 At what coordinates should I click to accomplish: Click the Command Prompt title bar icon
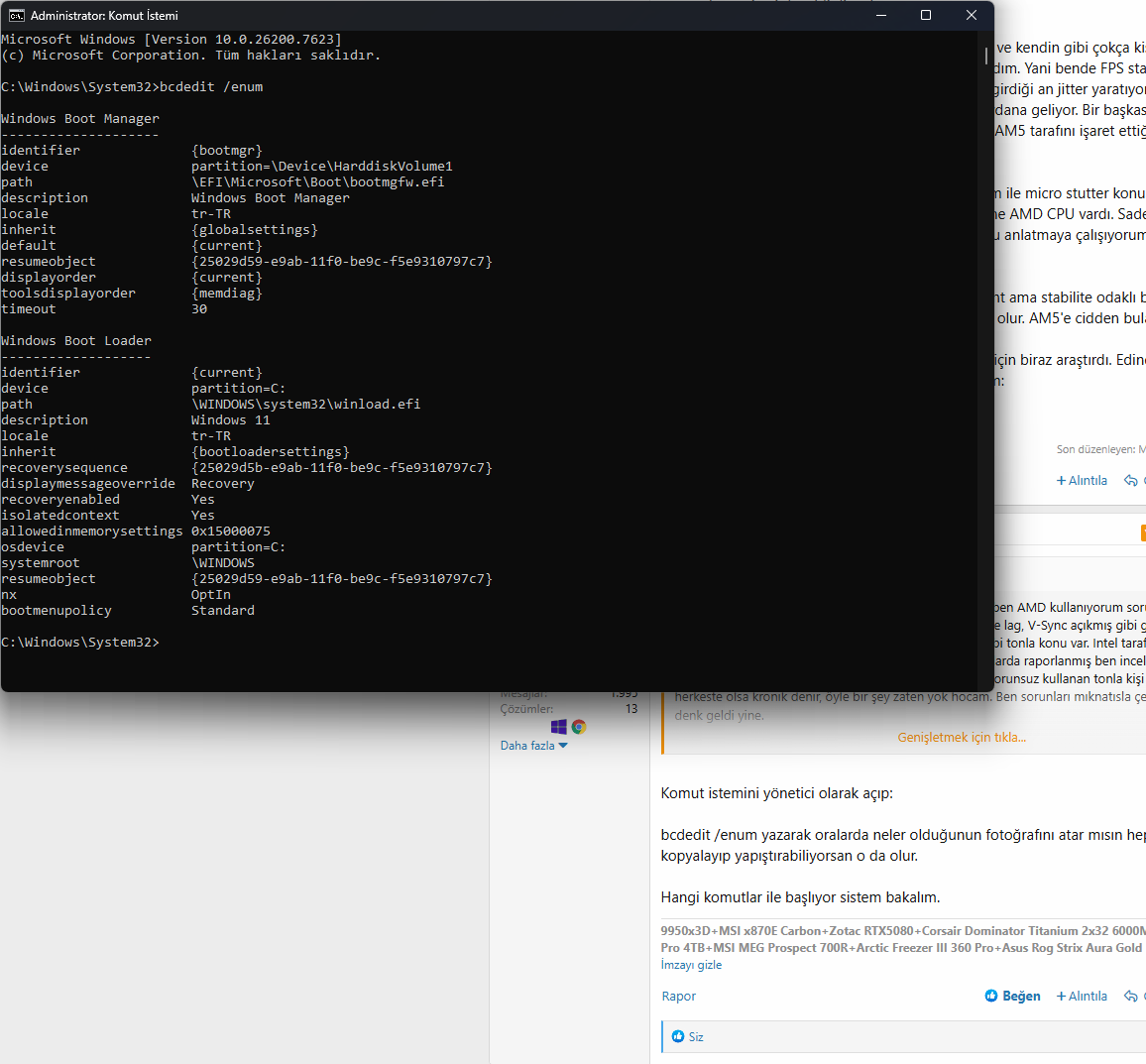pos(16,15)
